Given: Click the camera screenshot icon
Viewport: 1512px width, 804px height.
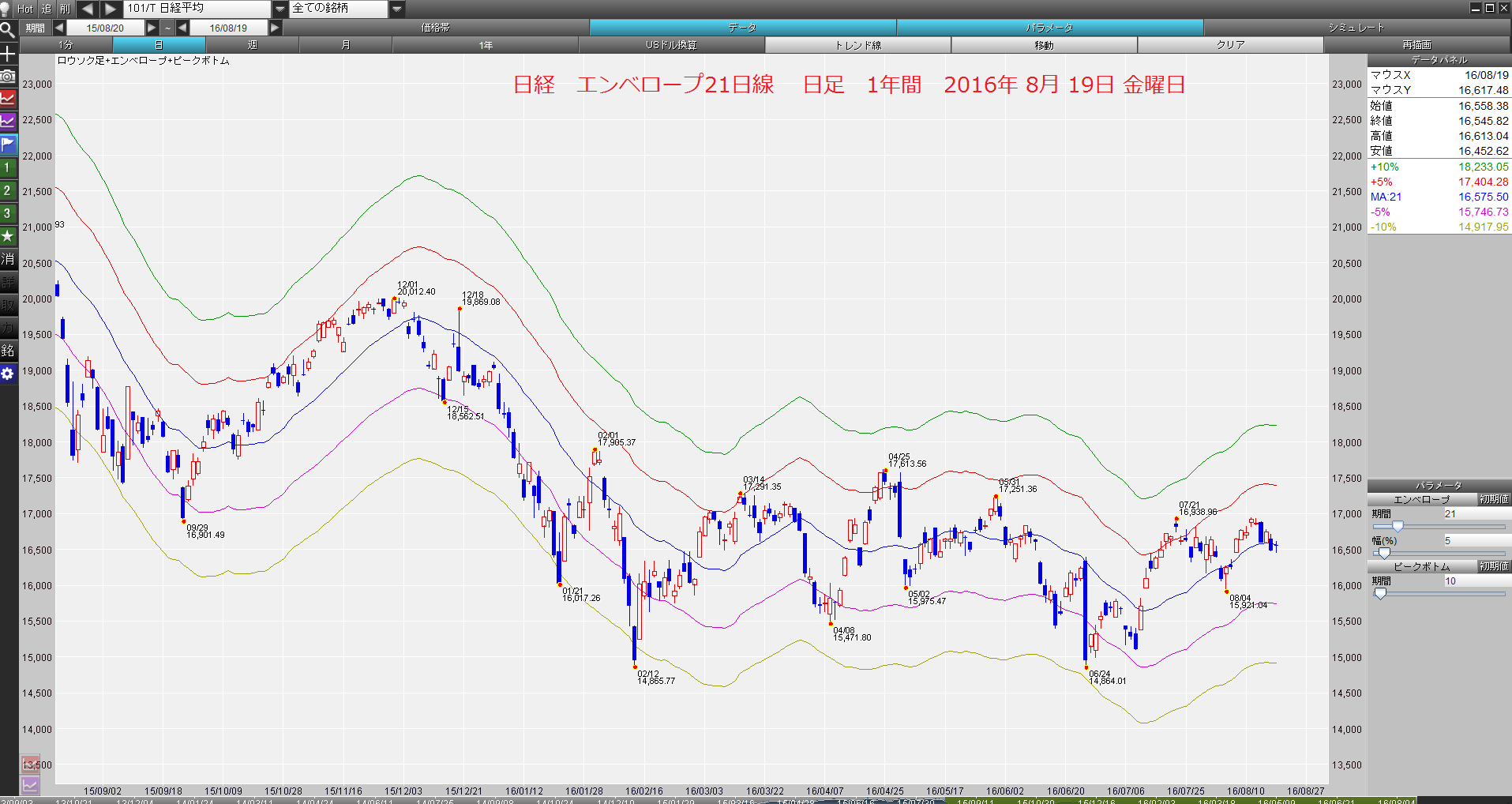Looking at the screenshot, I should click(8, 77).
